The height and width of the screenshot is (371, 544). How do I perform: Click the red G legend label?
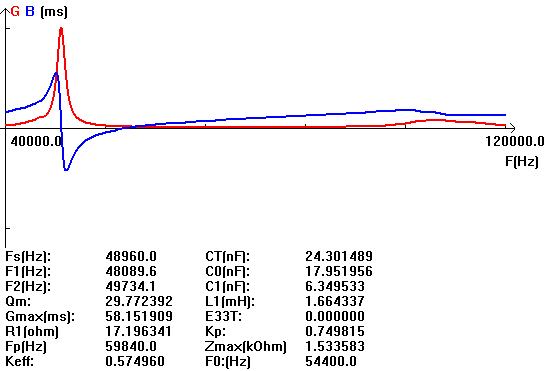point(15,11)
